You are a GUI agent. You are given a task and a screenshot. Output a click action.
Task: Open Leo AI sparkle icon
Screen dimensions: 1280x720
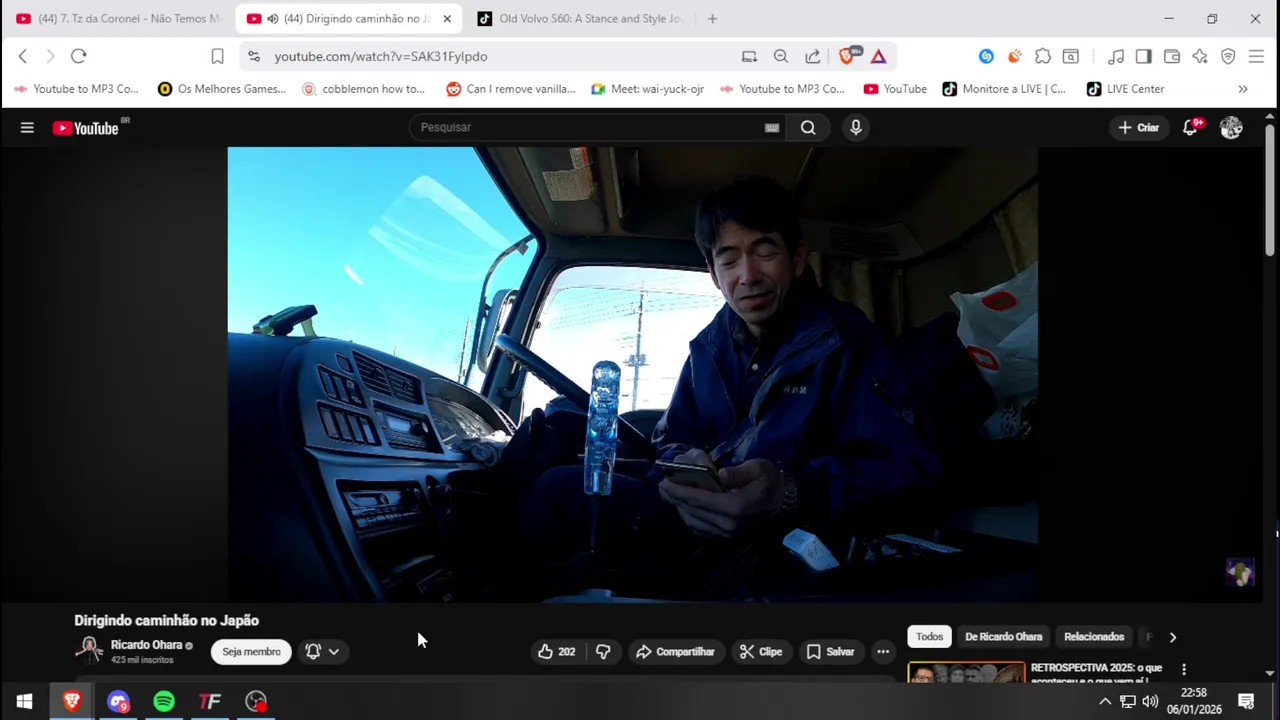[1200, 56]
